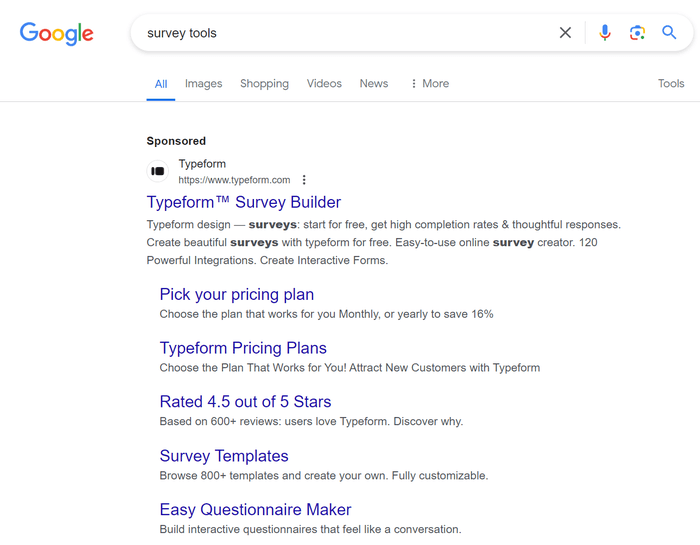Click the Google logo
The image size is (700, 545).
(x=57, y=33)
